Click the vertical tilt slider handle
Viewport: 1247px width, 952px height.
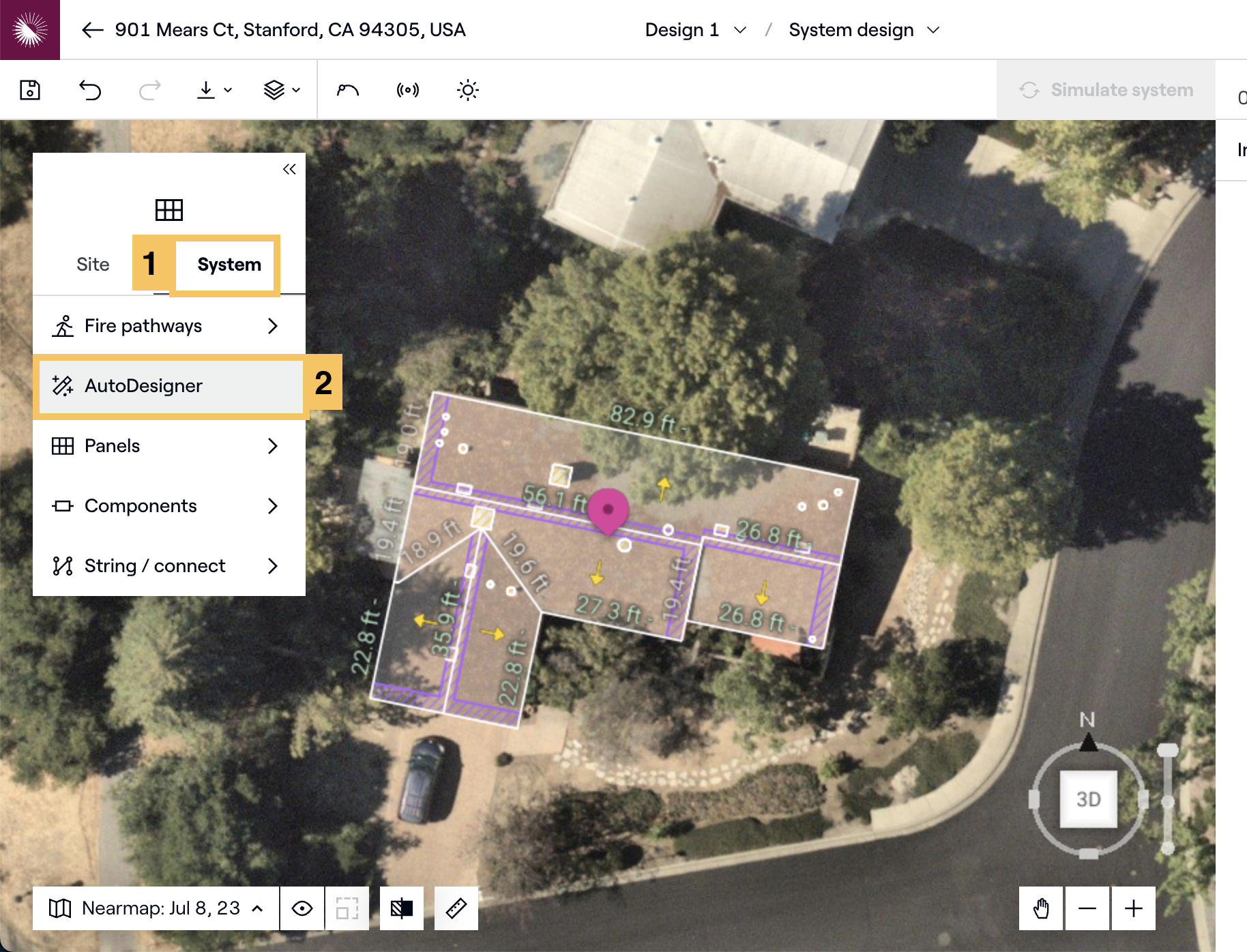click(1168, 750)
